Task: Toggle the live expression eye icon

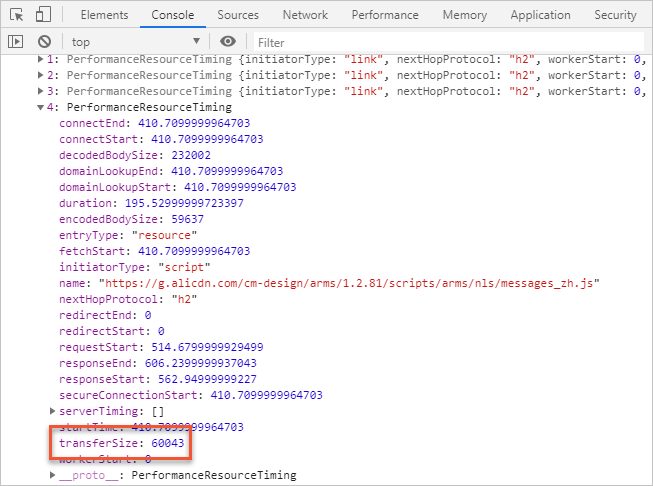Action: point(228,41)
